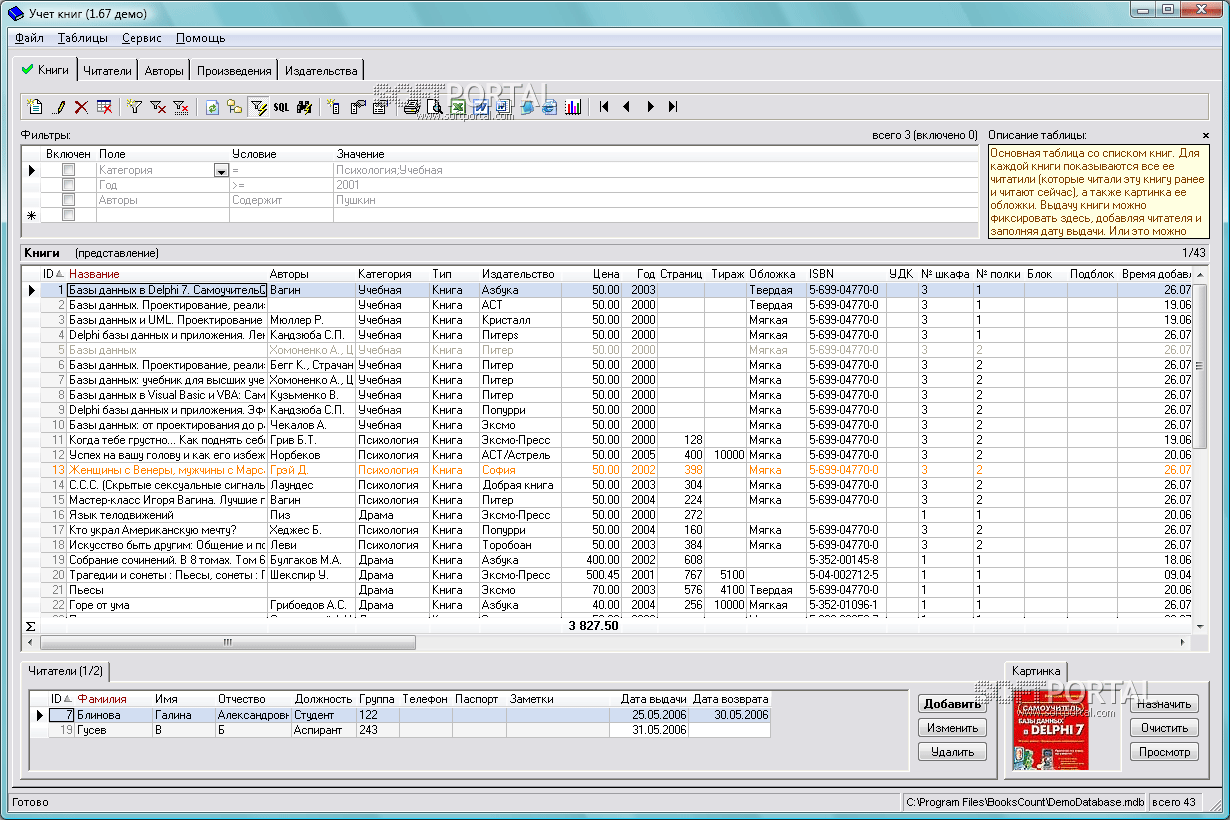Click the Просмотр button
1230x820 pixels.
(x=1164, y=752)
